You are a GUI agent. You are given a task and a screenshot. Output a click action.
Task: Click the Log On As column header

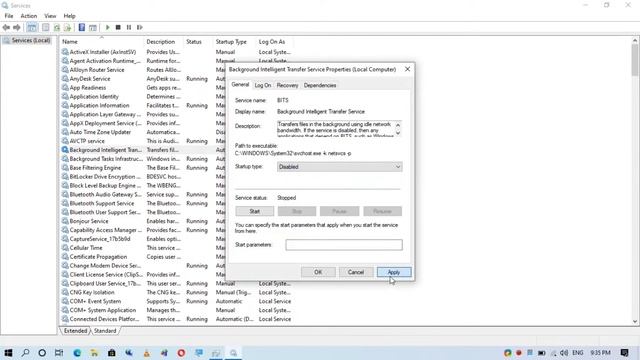[276, 42]
